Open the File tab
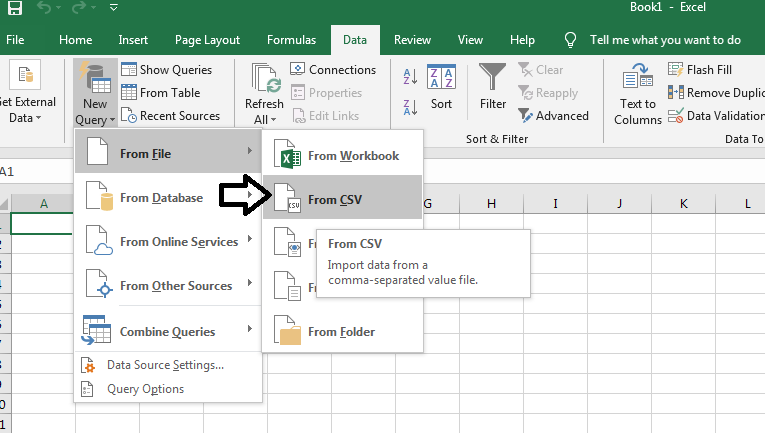 15,40
